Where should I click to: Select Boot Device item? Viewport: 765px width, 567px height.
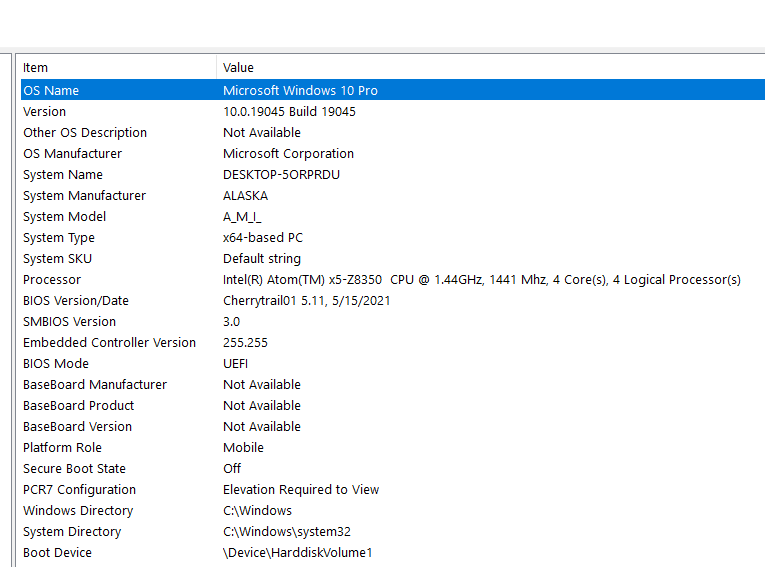(57, 552)
